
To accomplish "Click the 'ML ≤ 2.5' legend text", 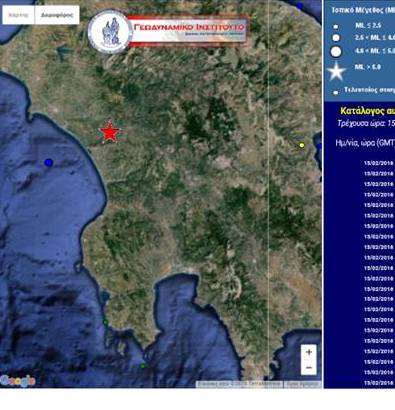I will [x=368, y=25].
